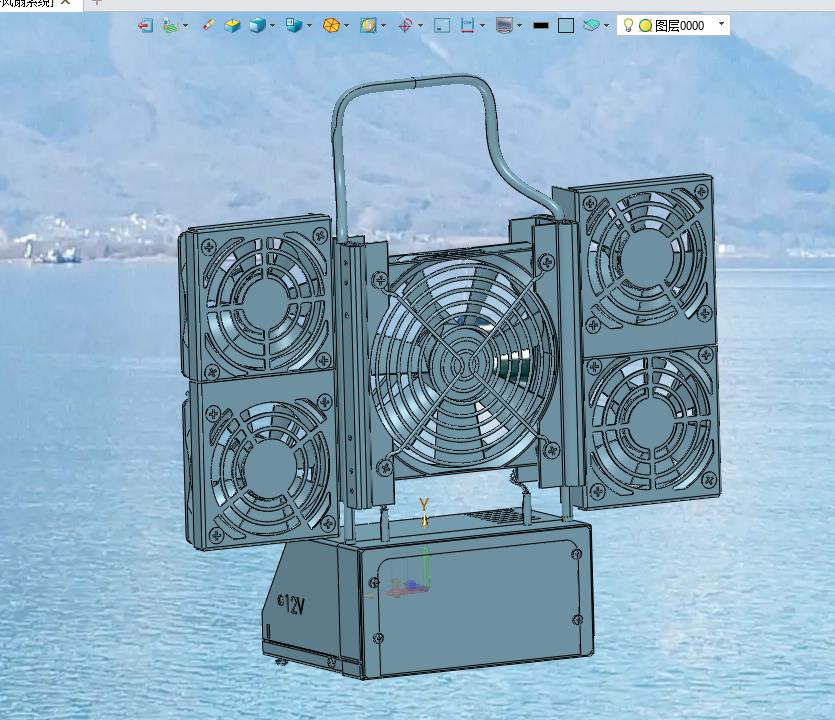
Task: Open the view orientation dropdown arrow
Action: 309,25
